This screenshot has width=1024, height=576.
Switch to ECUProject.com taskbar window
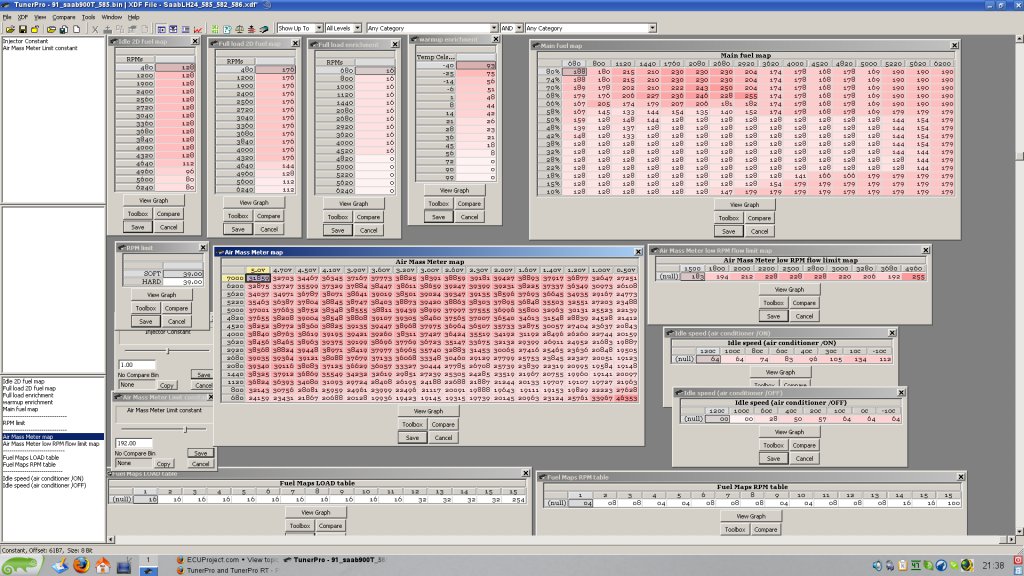click(227, 560)
